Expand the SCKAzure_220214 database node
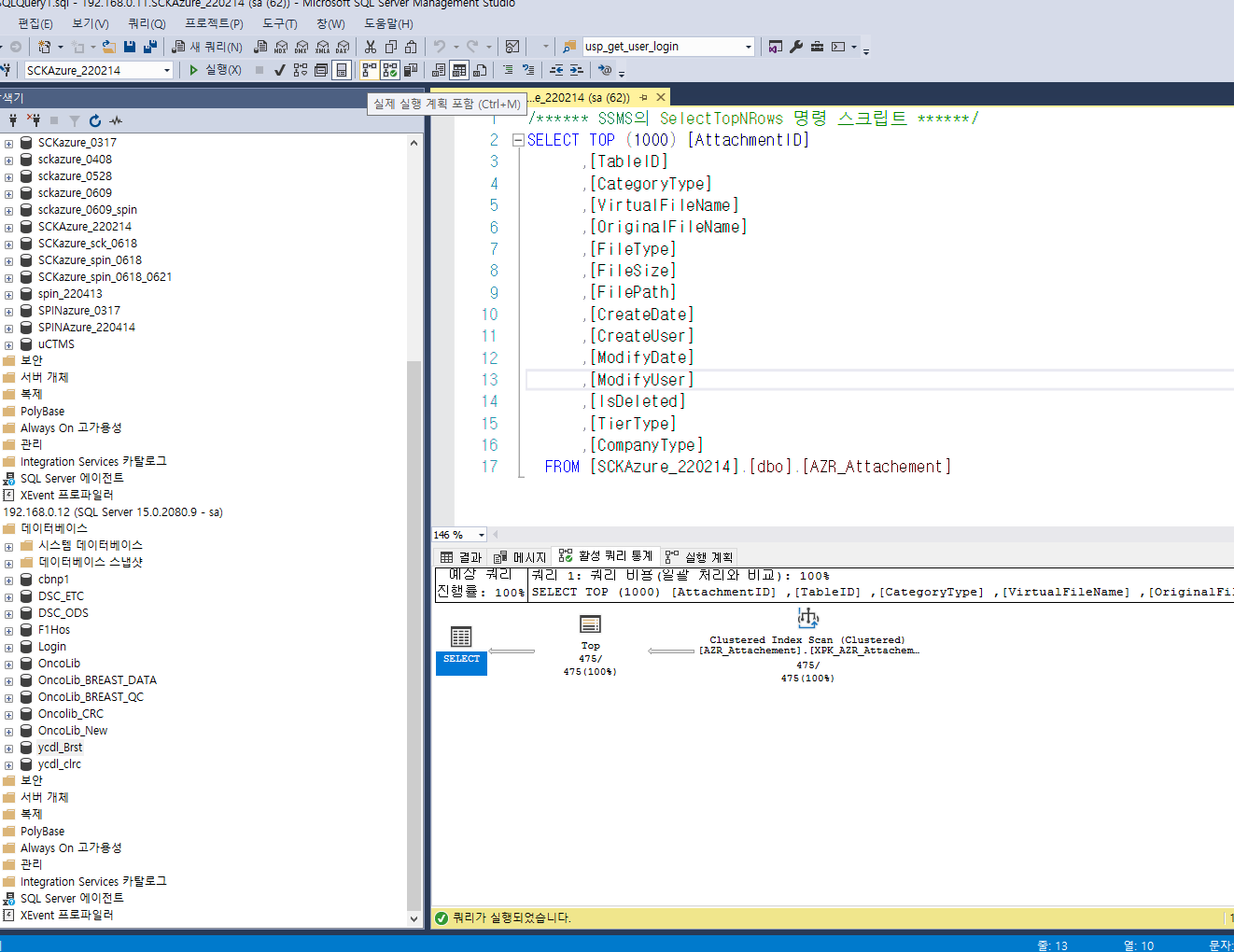The image size is (1234, 952). 8,227
